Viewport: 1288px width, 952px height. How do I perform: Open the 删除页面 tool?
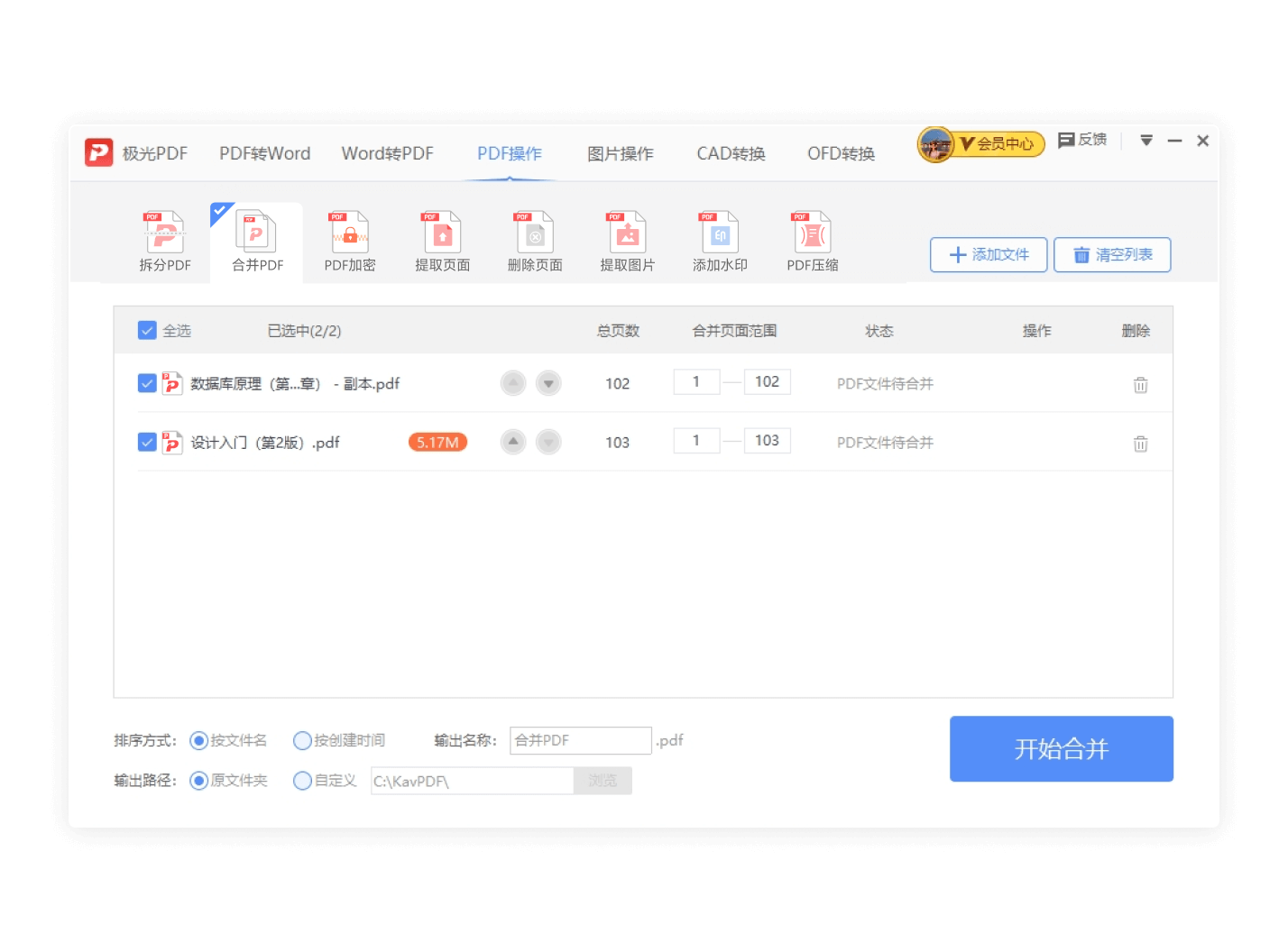coord(534,239)
